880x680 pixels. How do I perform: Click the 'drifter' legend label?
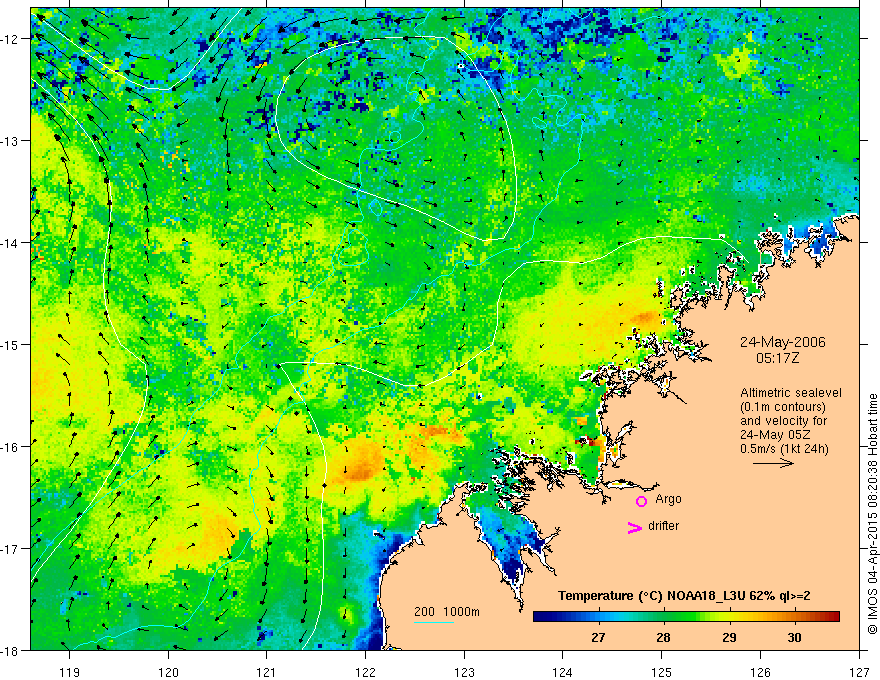663,526
